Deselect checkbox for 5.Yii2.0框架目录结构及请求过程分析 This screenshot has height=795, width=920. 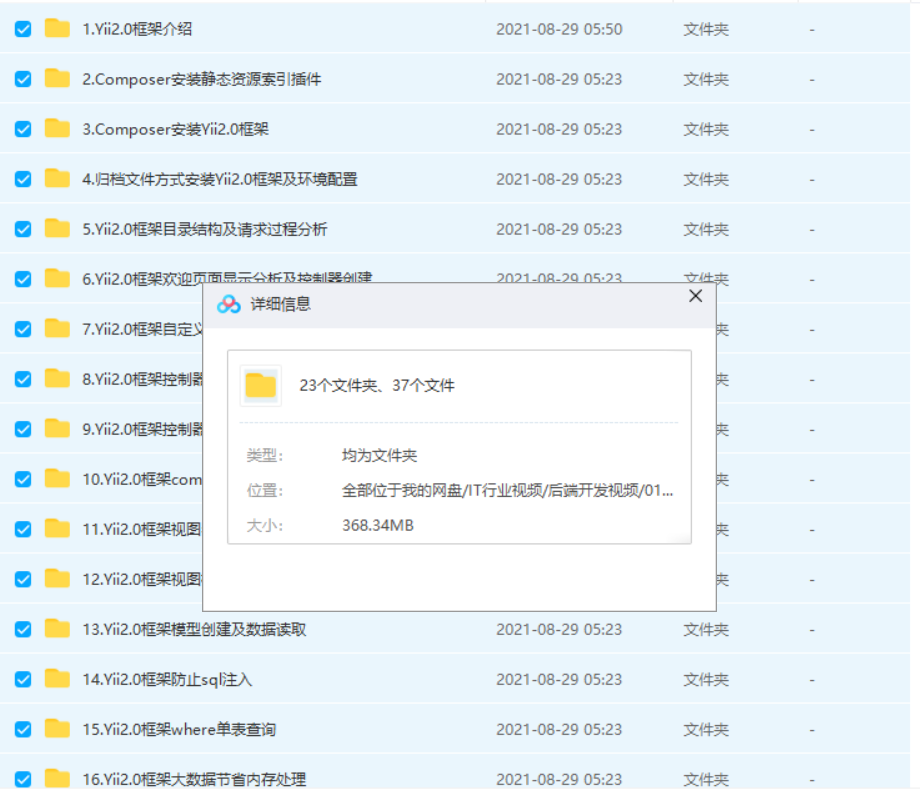(23, 229)
